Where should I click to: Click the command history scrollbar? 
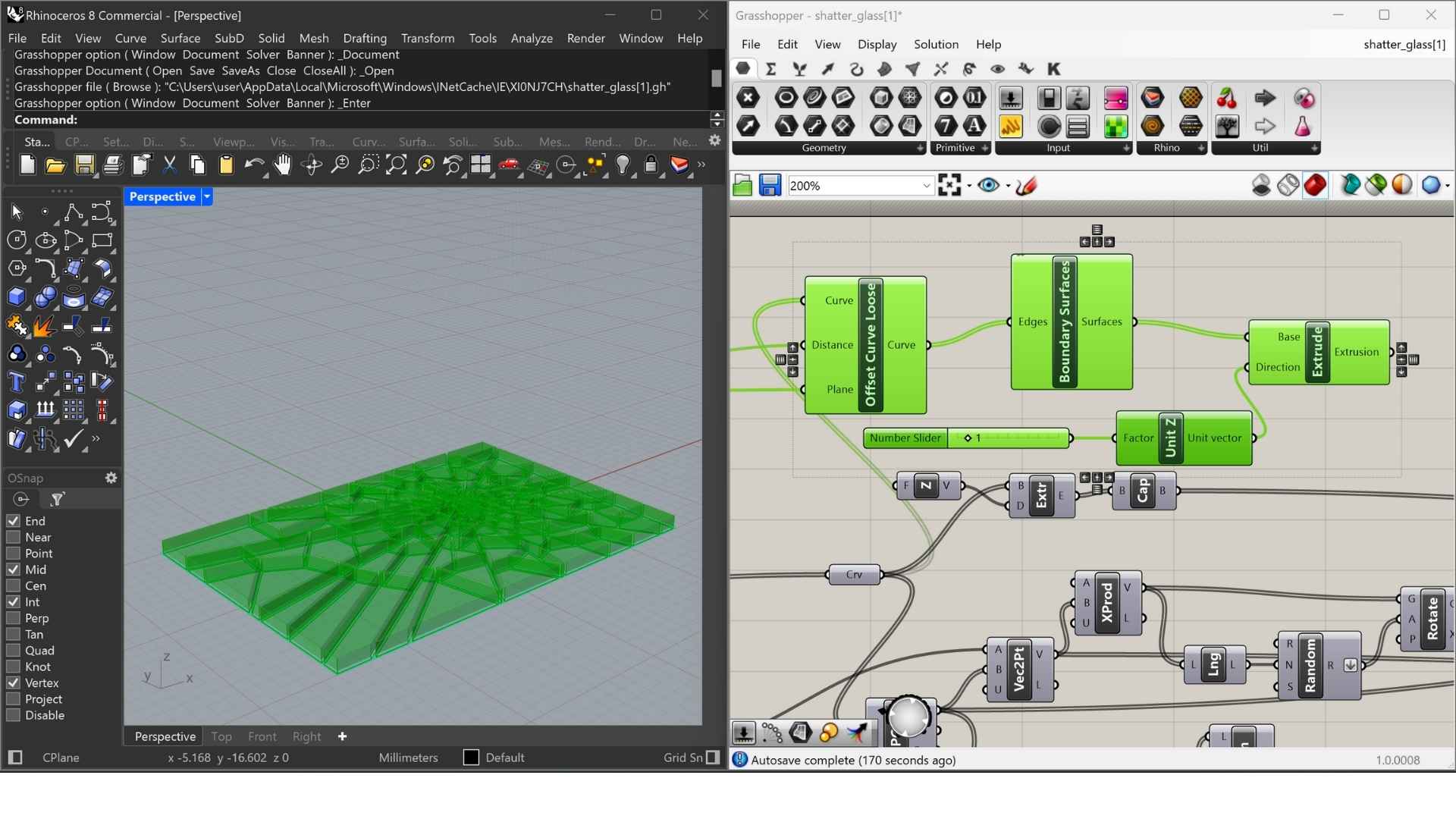click(x=716, y=78)
